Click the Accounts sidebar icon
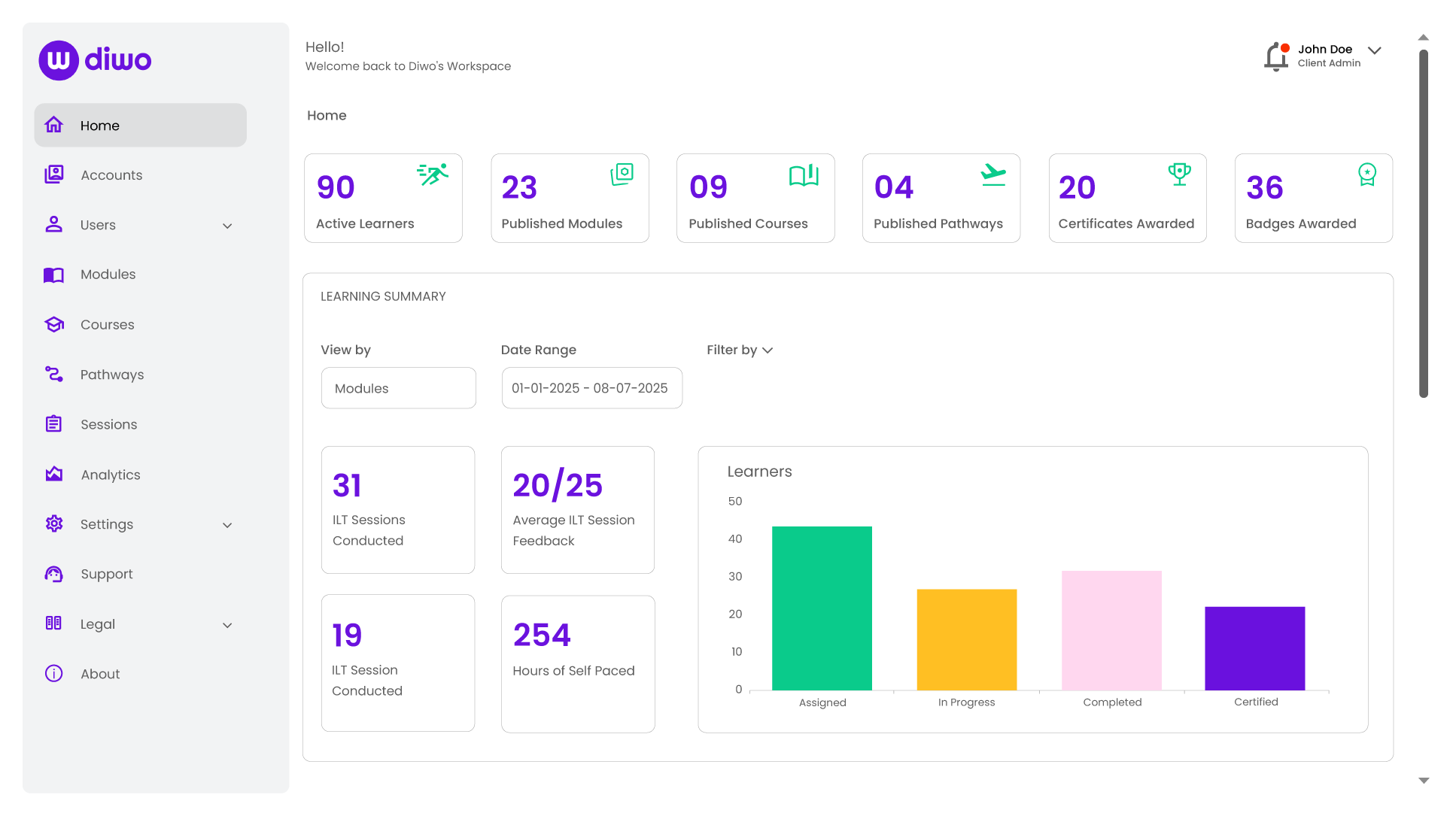This screenshot has height=816, width=1456. [x=54, y=174]
